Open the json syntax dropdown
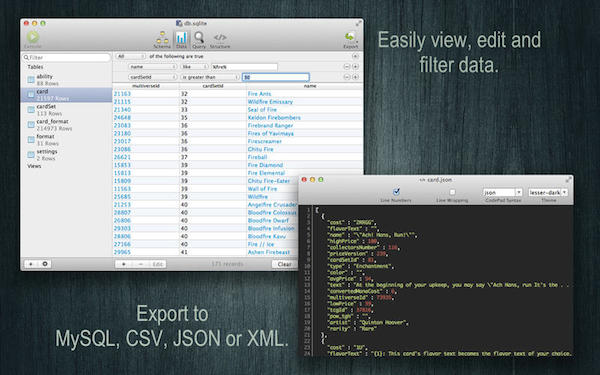Screen dimensions: 600x375 [502, 192]
